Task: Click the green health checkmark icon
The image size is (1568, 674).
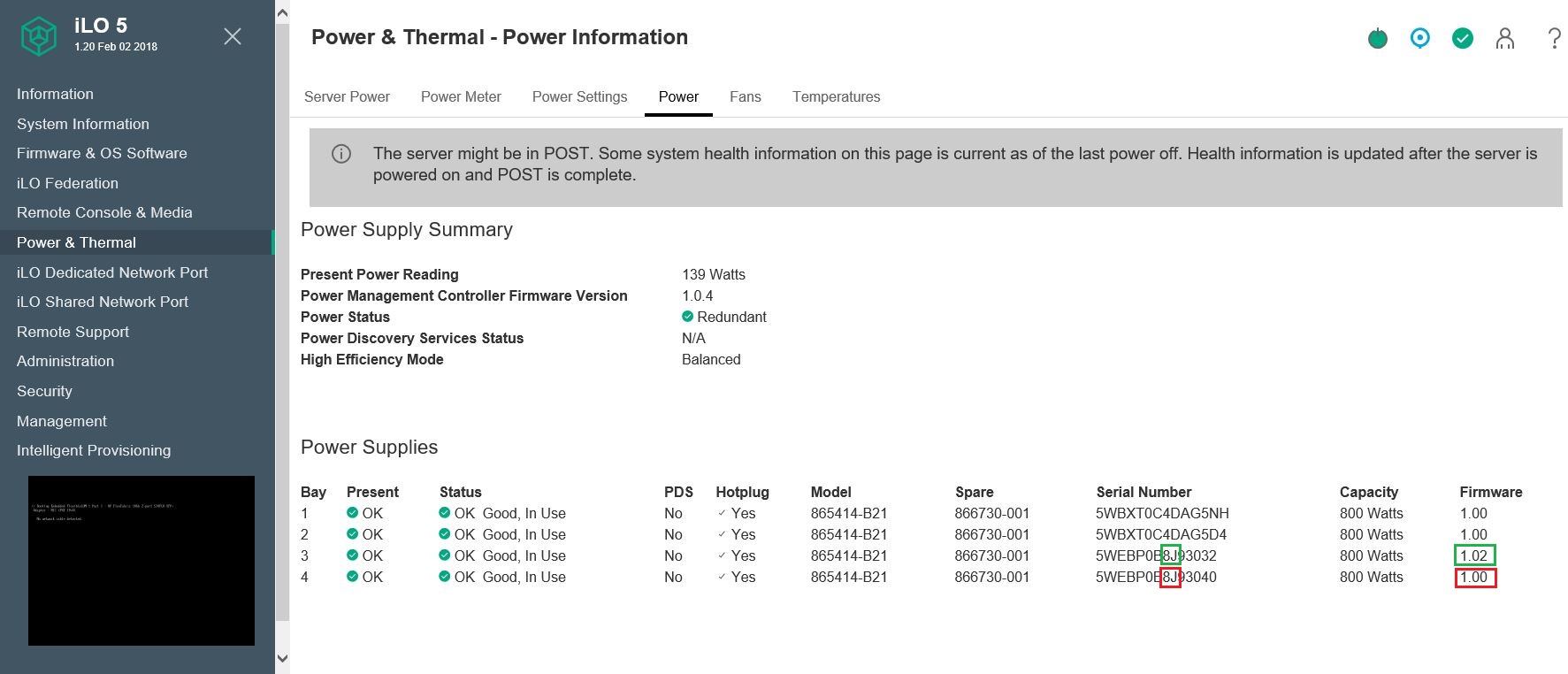Action: 1462,38
